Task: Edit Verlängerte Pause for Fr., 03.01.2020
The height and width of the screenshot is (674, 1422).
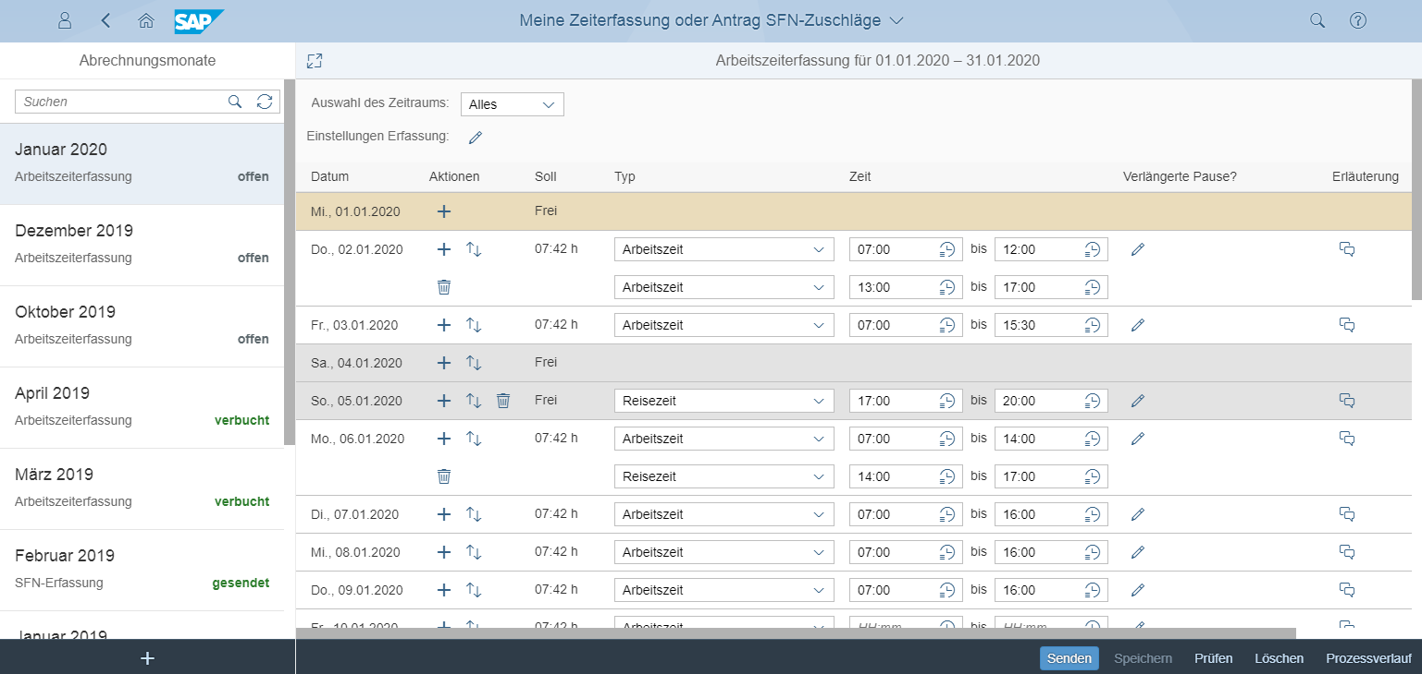Action: 1137,324
